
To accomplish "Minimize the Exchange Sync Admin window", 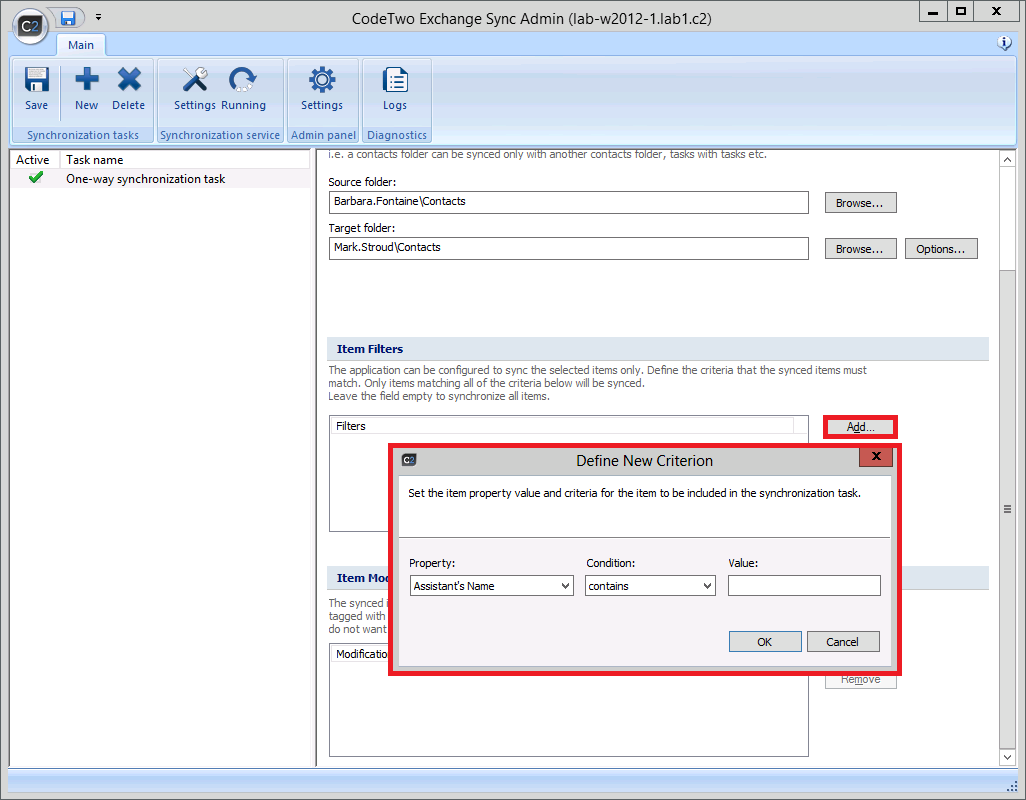I will click(x=933, y=11).
